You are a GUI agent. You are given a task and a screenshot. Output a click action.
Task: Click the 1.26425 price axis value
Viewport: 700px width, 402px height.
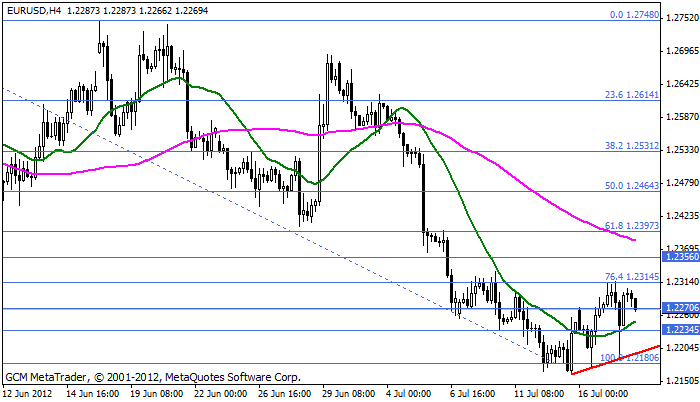tap(681, 84)
